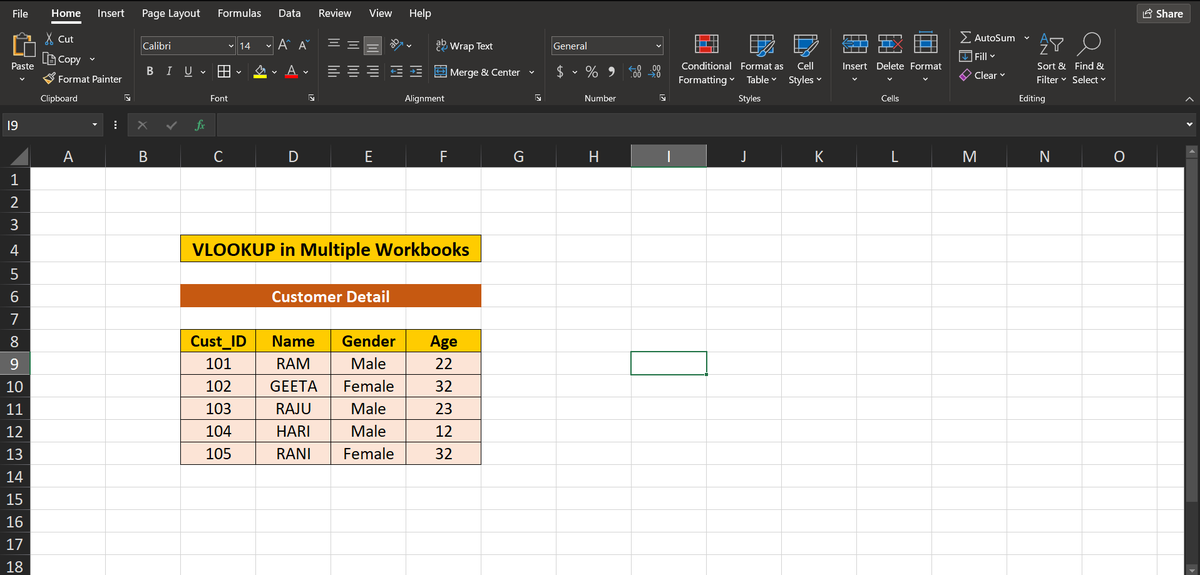Open Sort & Filter menu
The width and height of the screenshot is (1200, 575).
(x=1050, y=58)
